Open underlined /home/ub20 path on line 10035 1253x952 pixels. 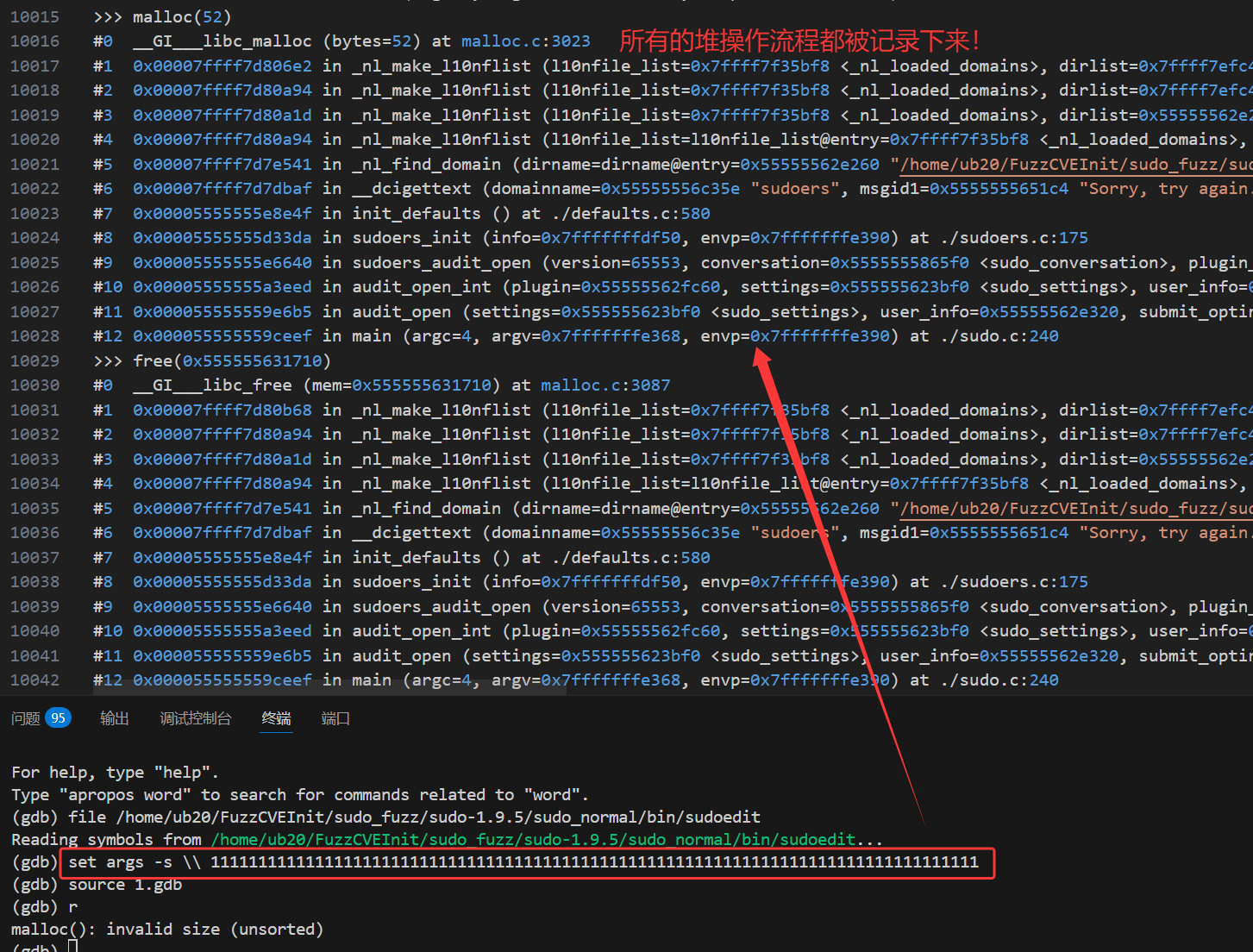pos(1075,508)
